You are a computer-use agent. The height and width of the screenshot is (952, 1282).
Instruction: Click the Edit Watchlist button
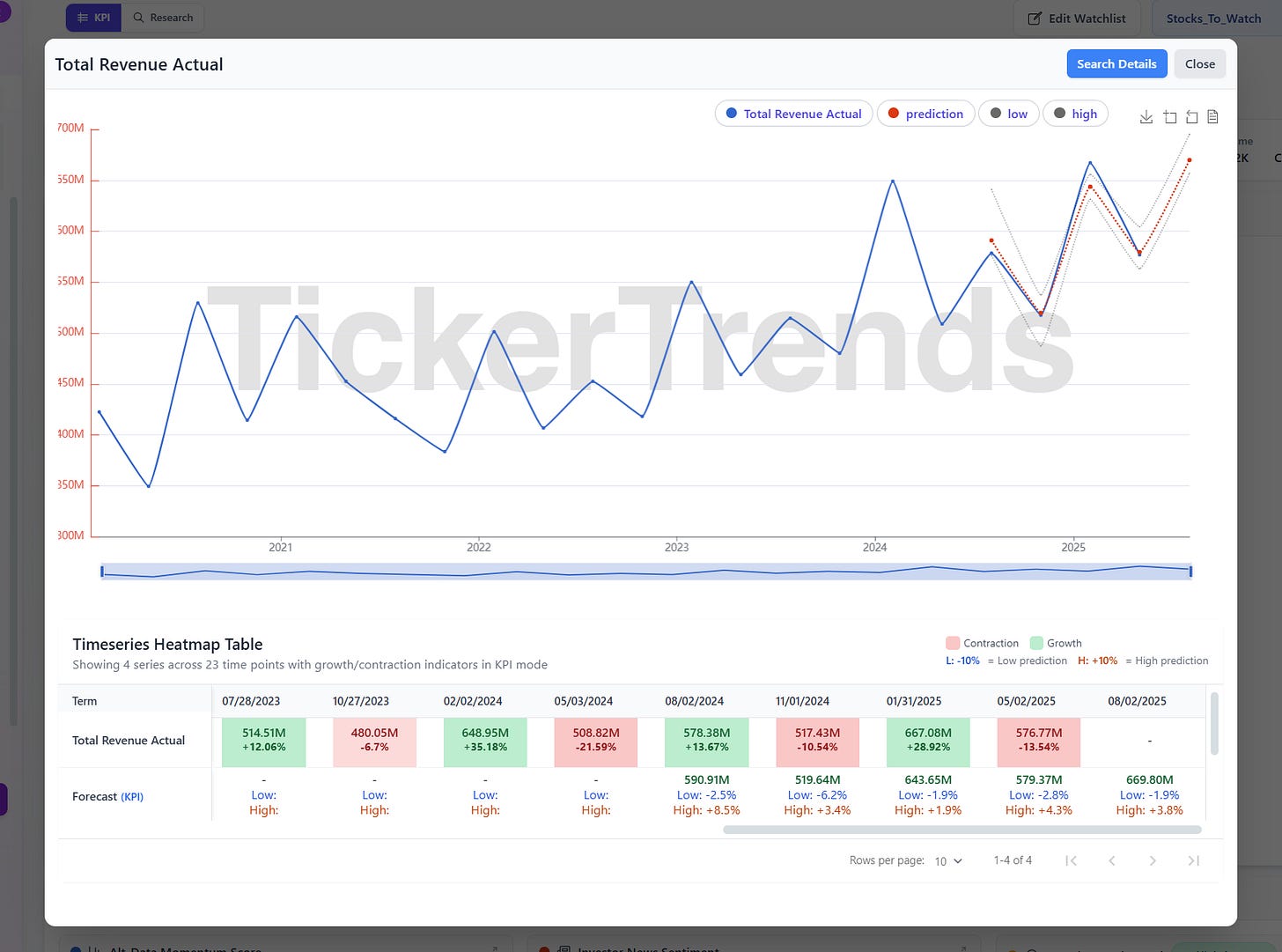(1076, 18)
